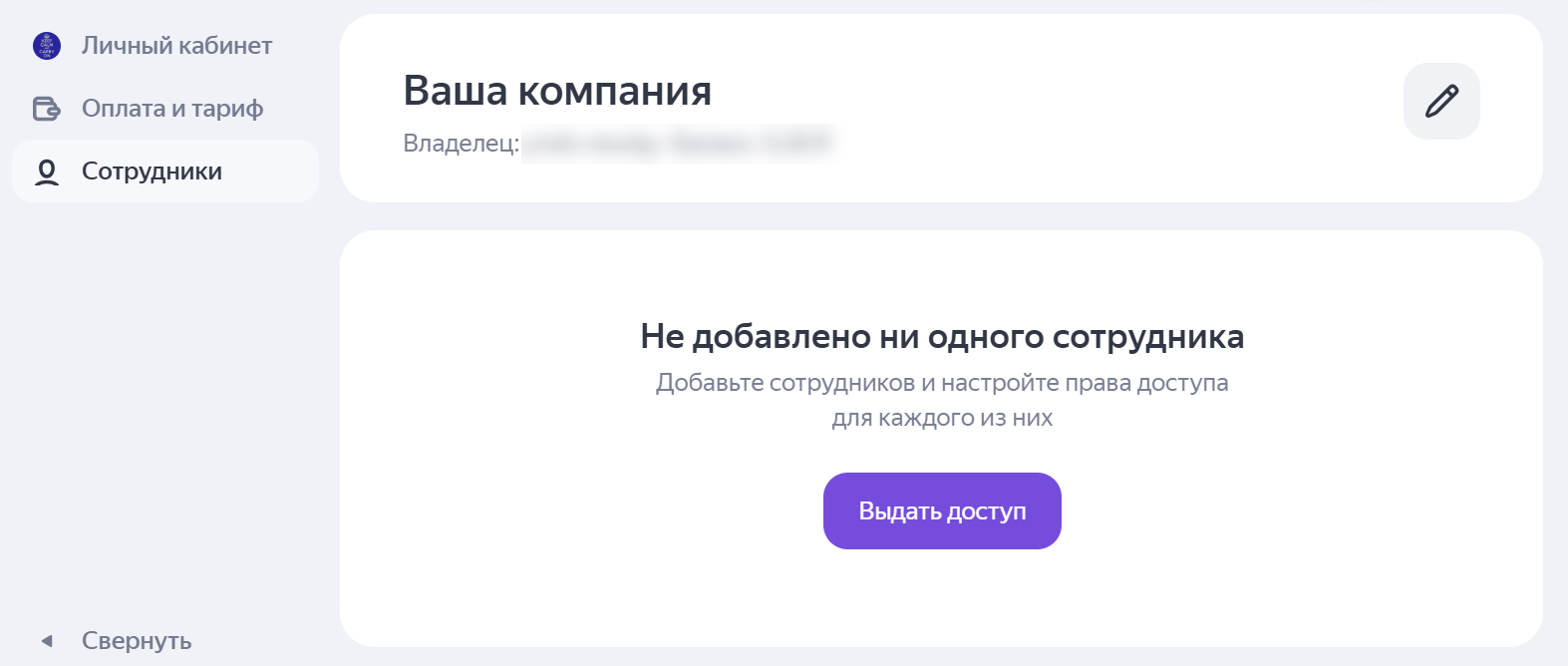Click the text line для каждого из них

tap(942, 418)
